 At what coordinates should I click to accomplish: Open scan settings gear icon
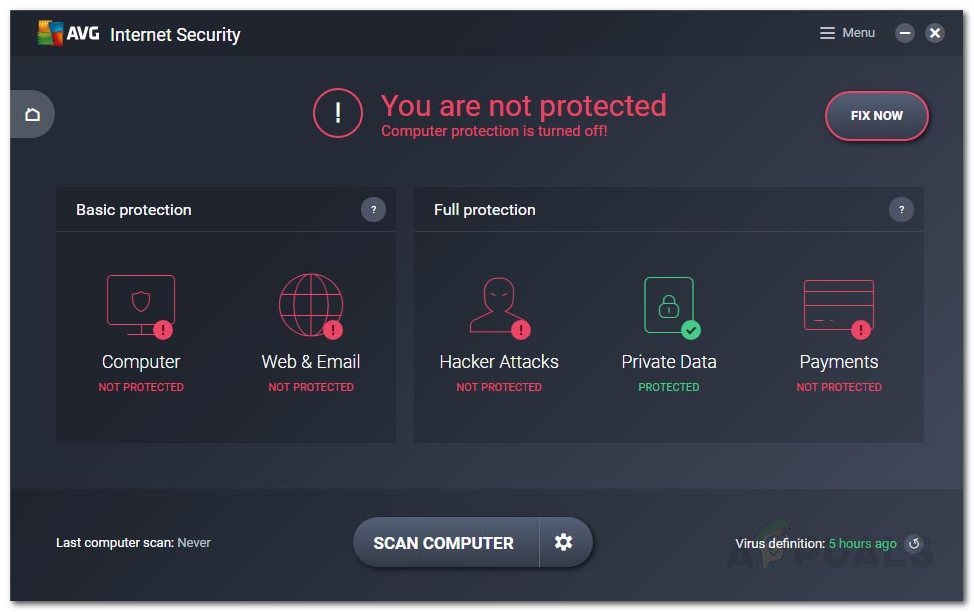[564, 542]
